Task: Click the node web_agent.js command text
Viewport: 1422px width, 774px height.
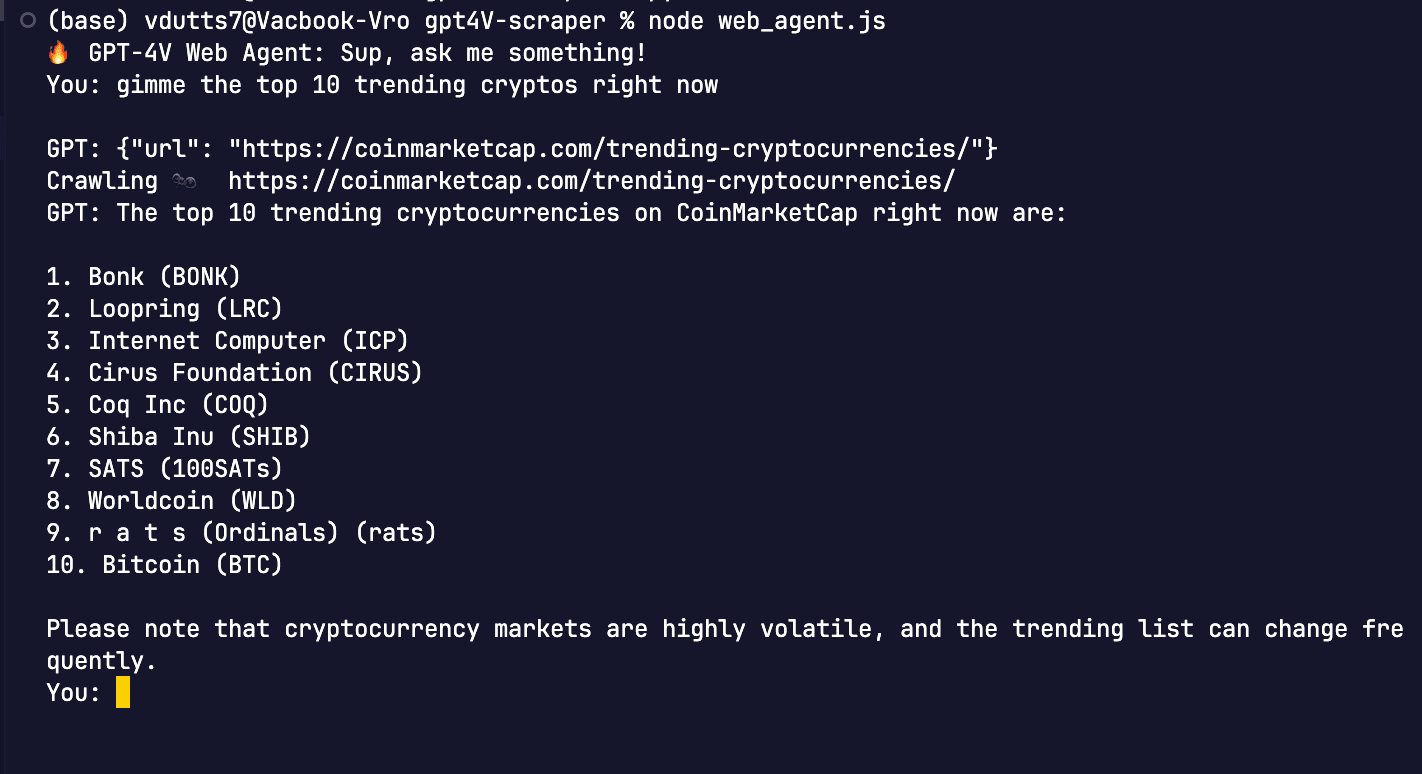Action: pos(767,21)
